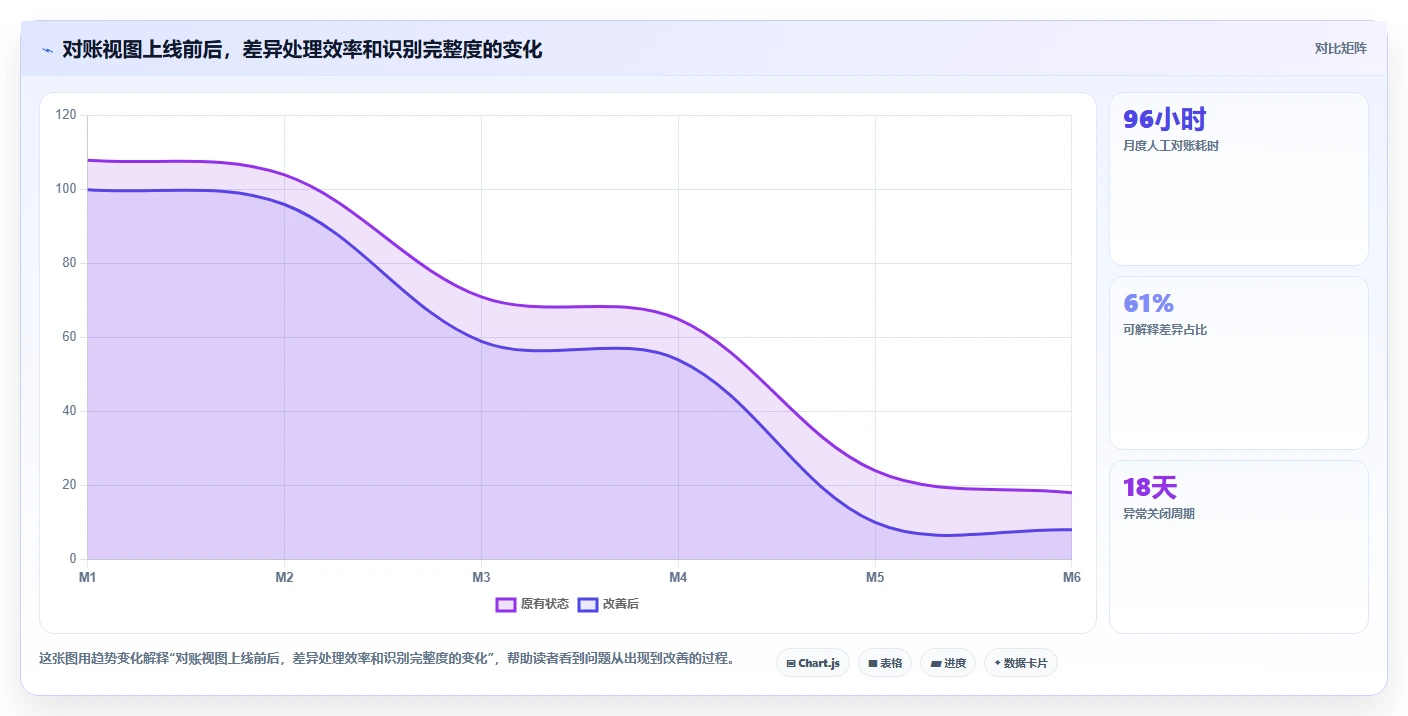Click the M4 x-axis label

click(x=678, y=578)
